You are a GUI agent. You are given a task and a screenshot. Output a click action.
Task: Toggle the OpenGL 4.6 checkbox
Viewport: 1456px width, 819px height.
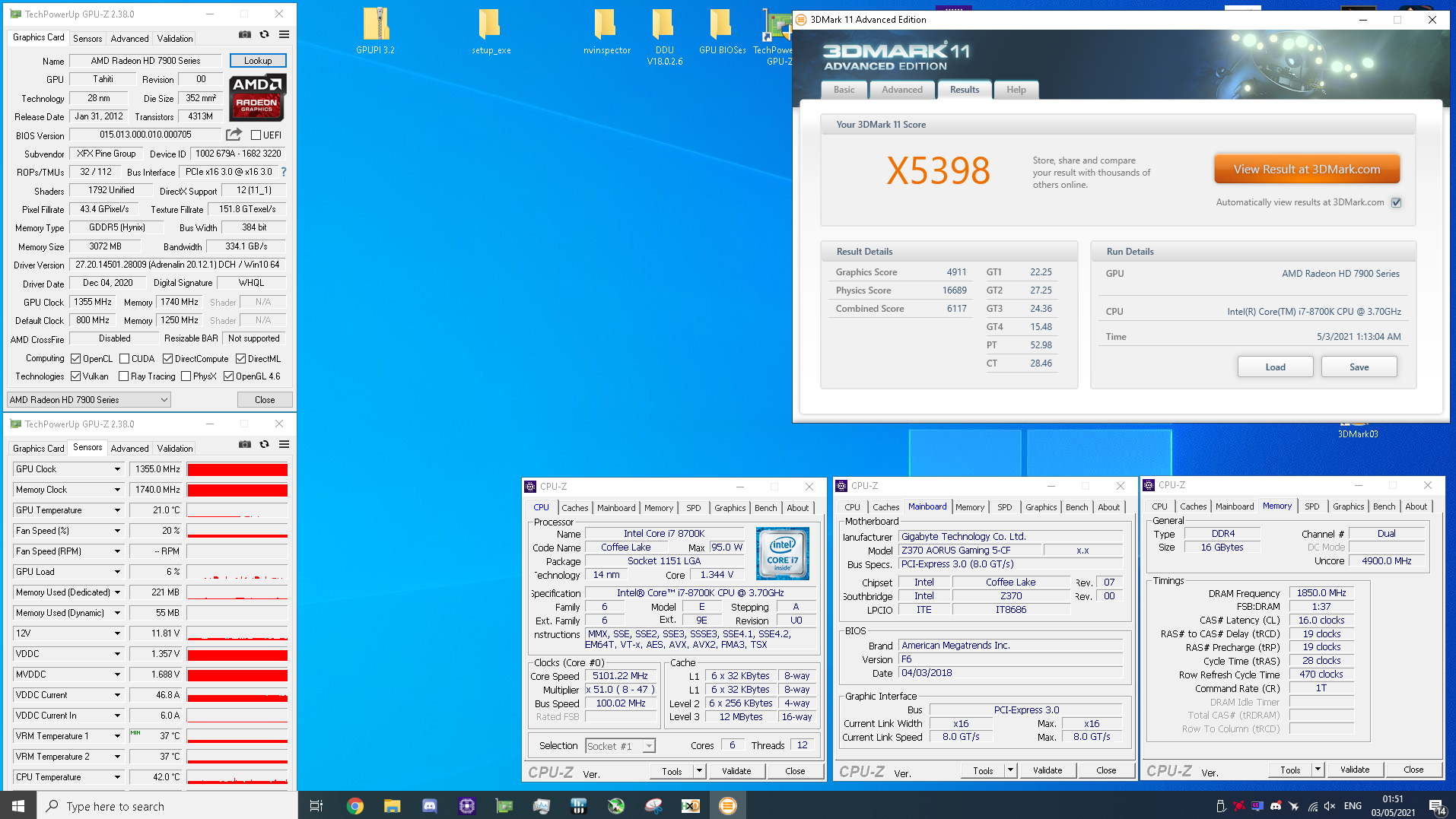(x=228, y=376)
